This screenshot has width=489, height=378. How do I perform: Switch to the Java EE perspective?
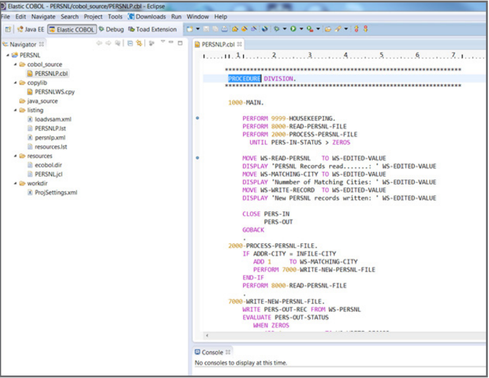(31, 29)
